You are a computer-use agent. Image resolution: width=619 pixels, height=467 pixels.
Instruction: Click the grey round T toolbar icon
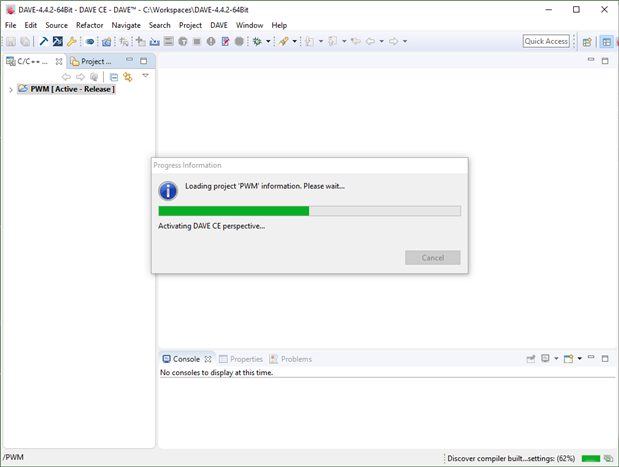coord(183,41)
